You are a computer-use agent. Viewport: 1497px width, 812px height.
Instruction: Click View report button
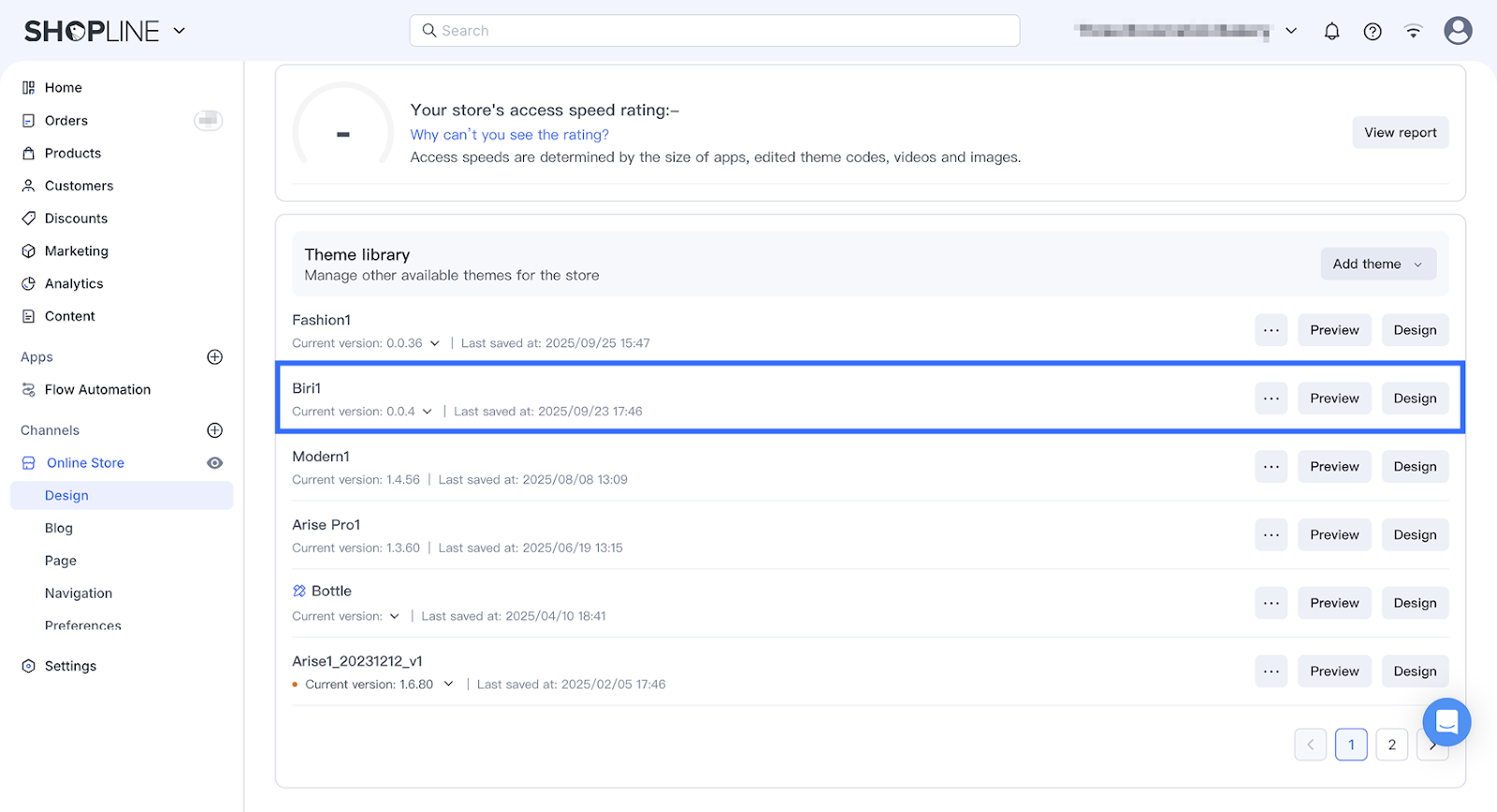(1400, 133)
